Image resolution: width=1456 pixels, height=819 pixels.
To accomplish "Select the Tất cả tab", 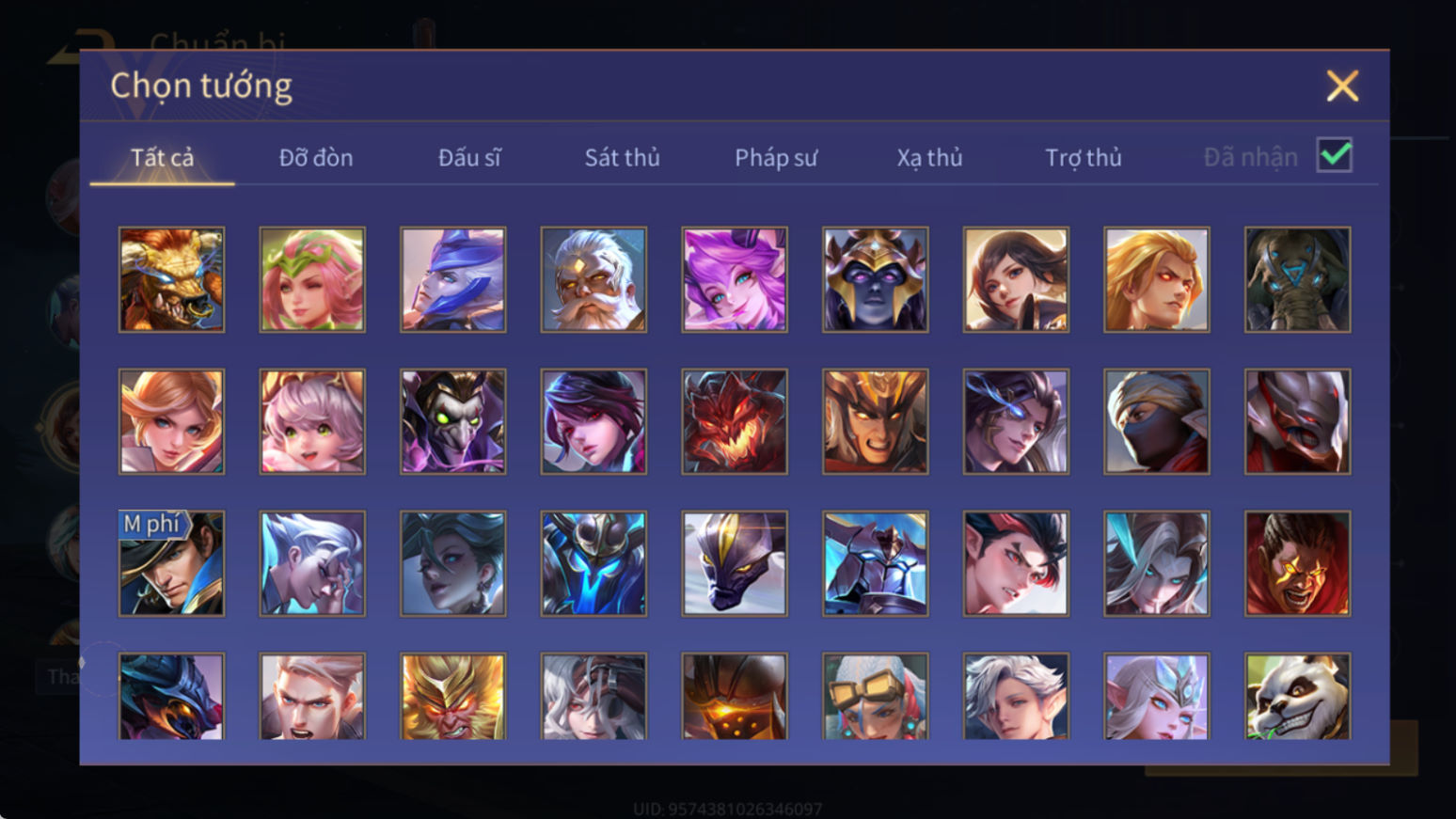I will pos(162,157).
